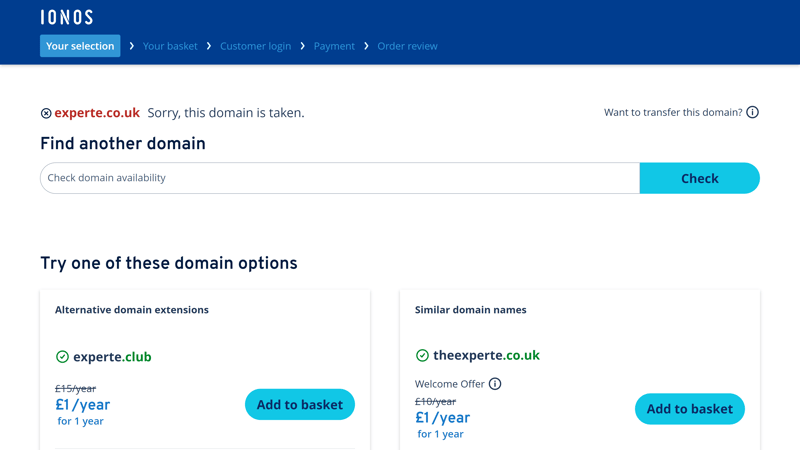
Task: Click the experte.co.uk domain name
Action: click(x=97, y=113)
